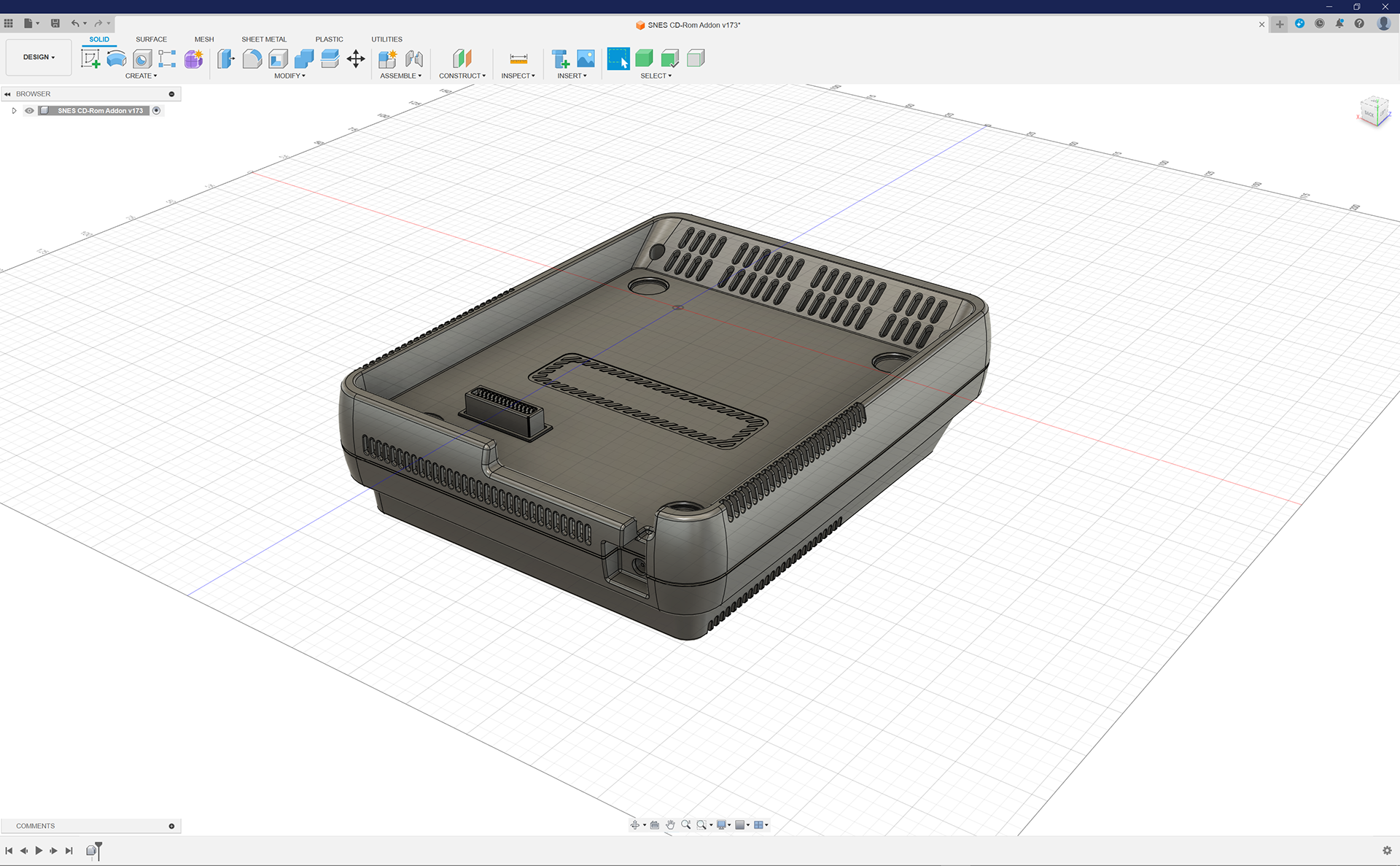This screenshot has width=1400, height=866.
Task: Select the Midplane construct tool
Action: (462, 58)
